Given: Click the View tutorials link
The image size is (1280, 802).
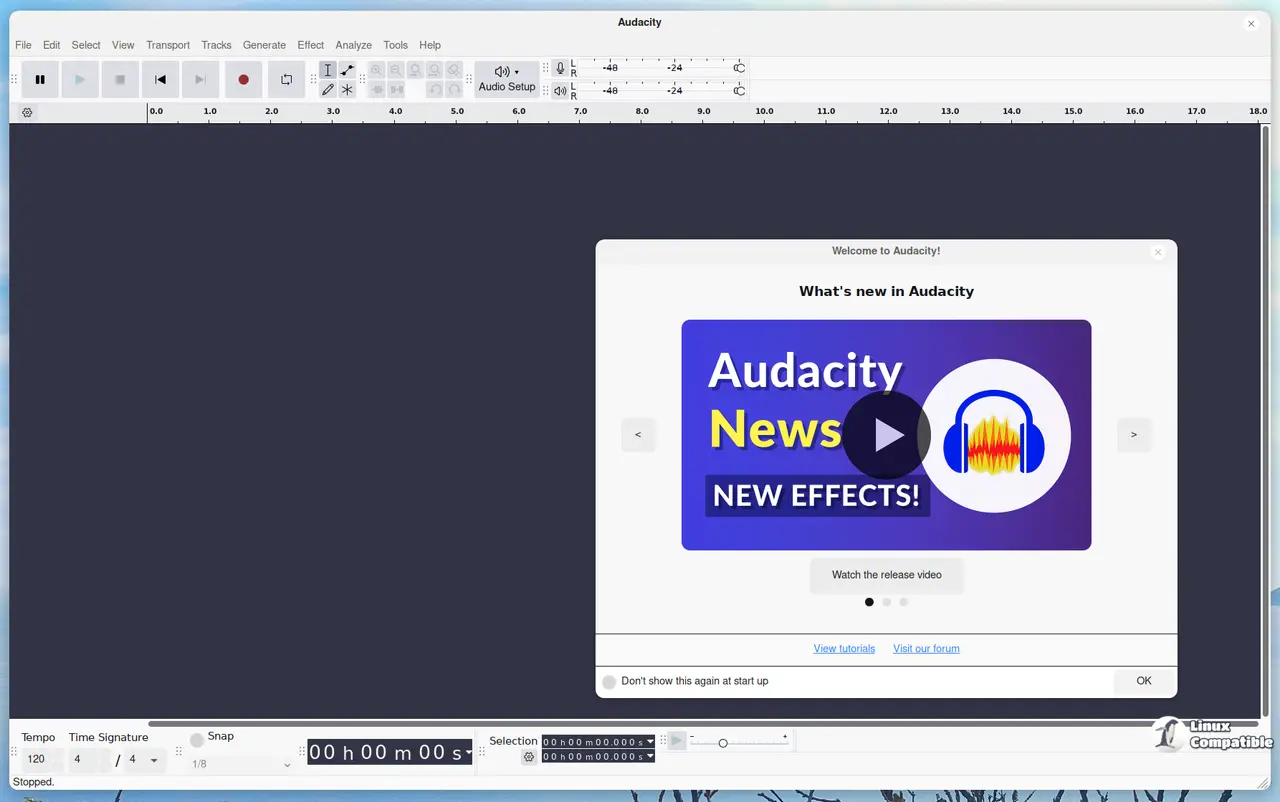Looking at the screenshot, I should pos(844,649).
